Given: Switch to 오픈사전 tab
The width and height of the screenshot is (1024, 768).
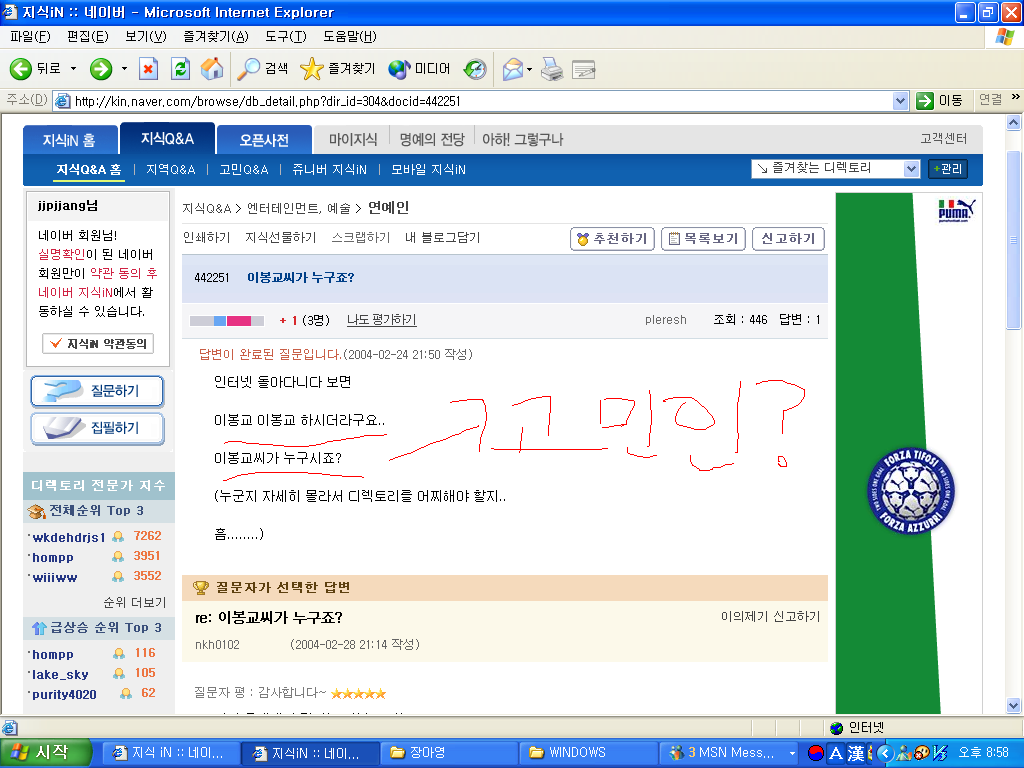Looking at the screenshot, I should [x=263, y=140].
